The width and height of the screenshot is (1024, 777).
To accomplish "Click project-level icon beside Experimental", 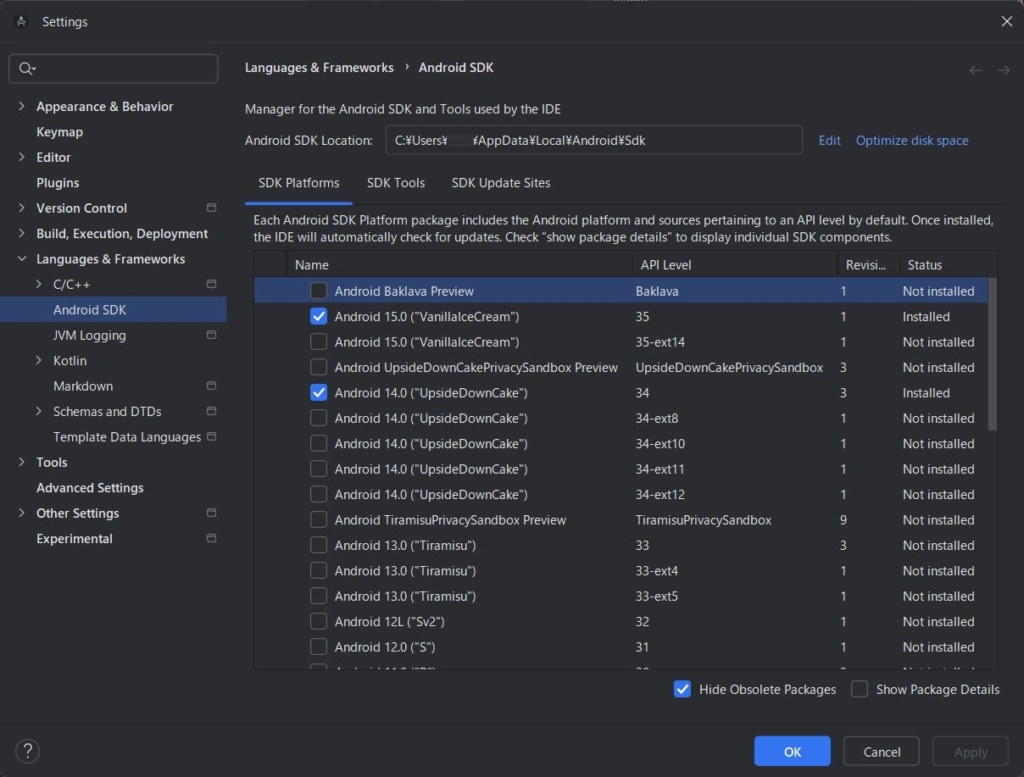I will 212,539.
